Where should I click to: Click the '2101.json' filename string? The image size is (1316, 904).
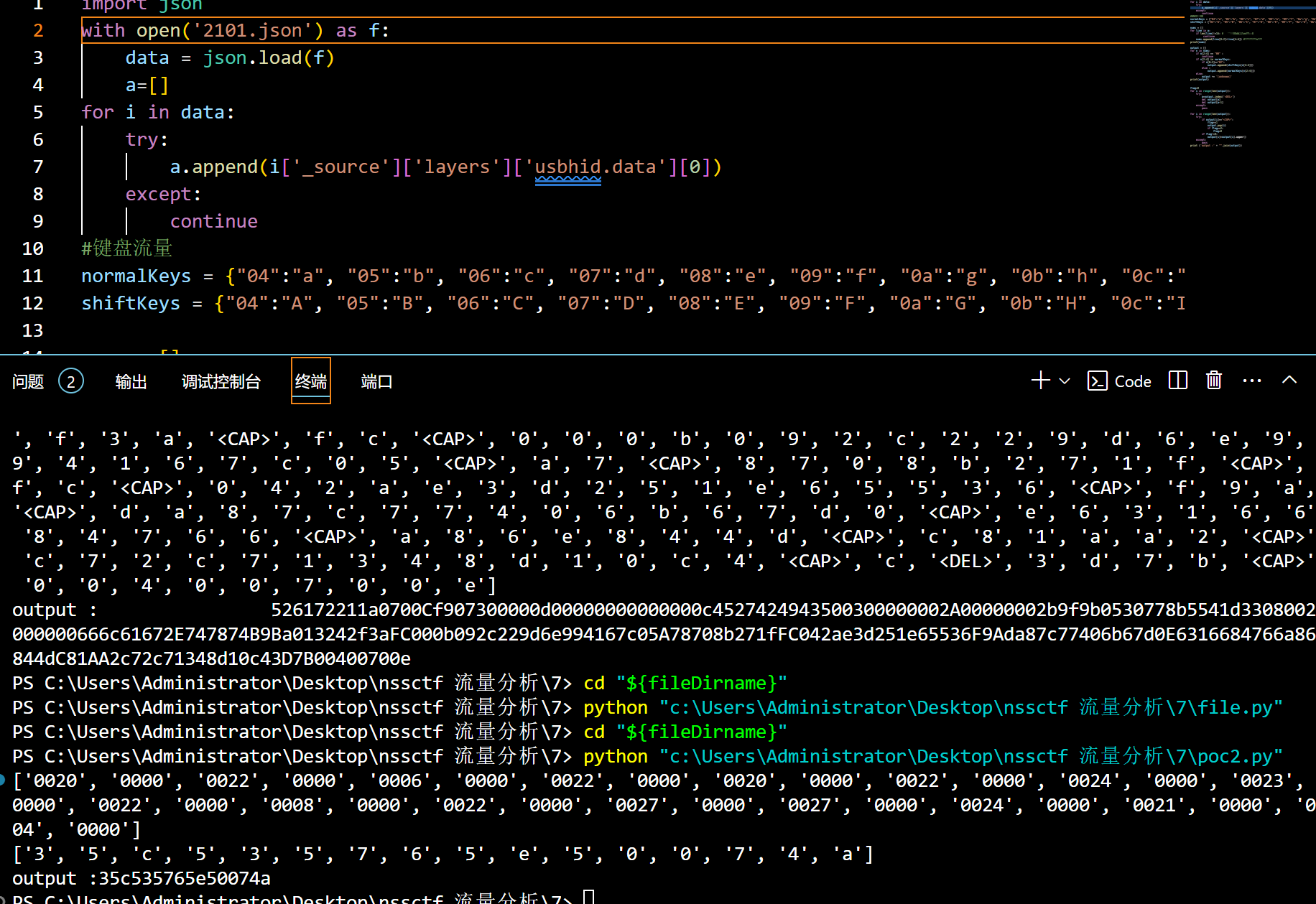point(252,30)
